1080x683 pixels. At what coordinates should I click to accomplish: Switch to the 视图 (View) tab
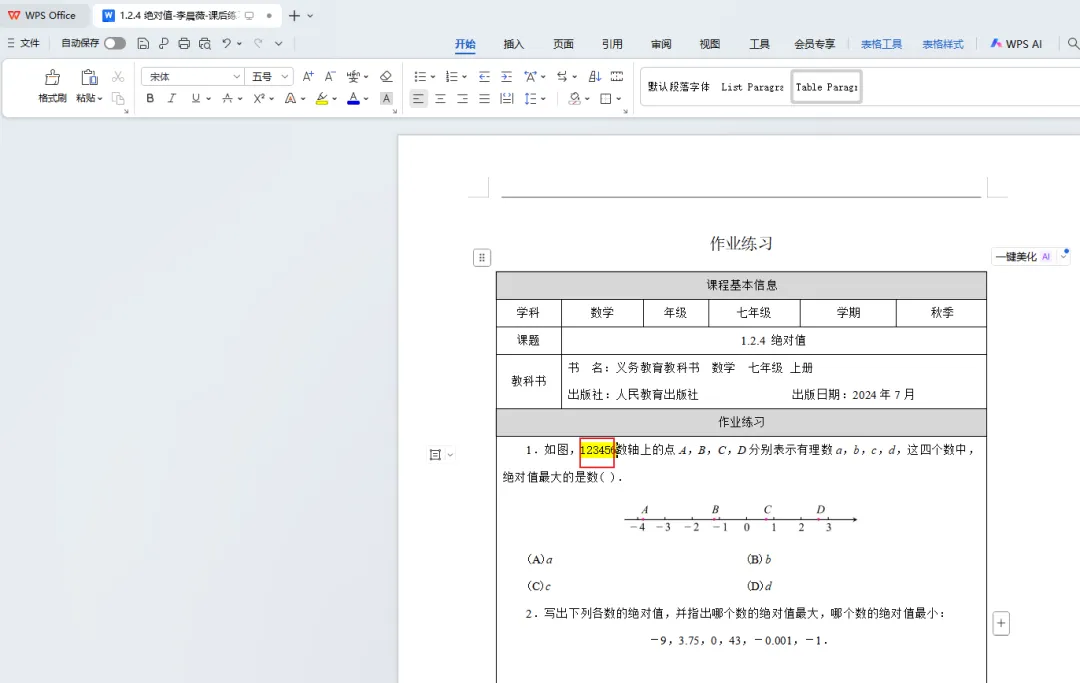[x=710, y=44]
